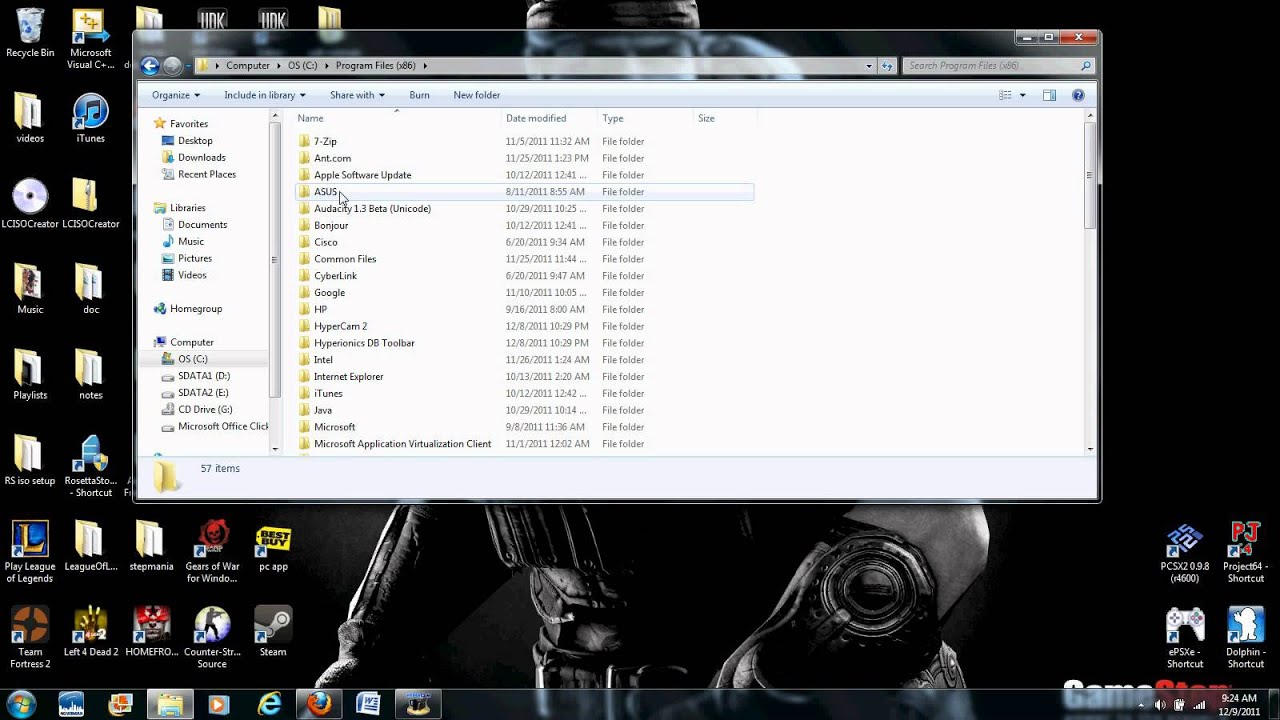Image resolution: width=1280 pixels, height=720 pixels.
Task: Select the Hyperionics DB Toolbar folder
Action: click(x=525, y=343)
